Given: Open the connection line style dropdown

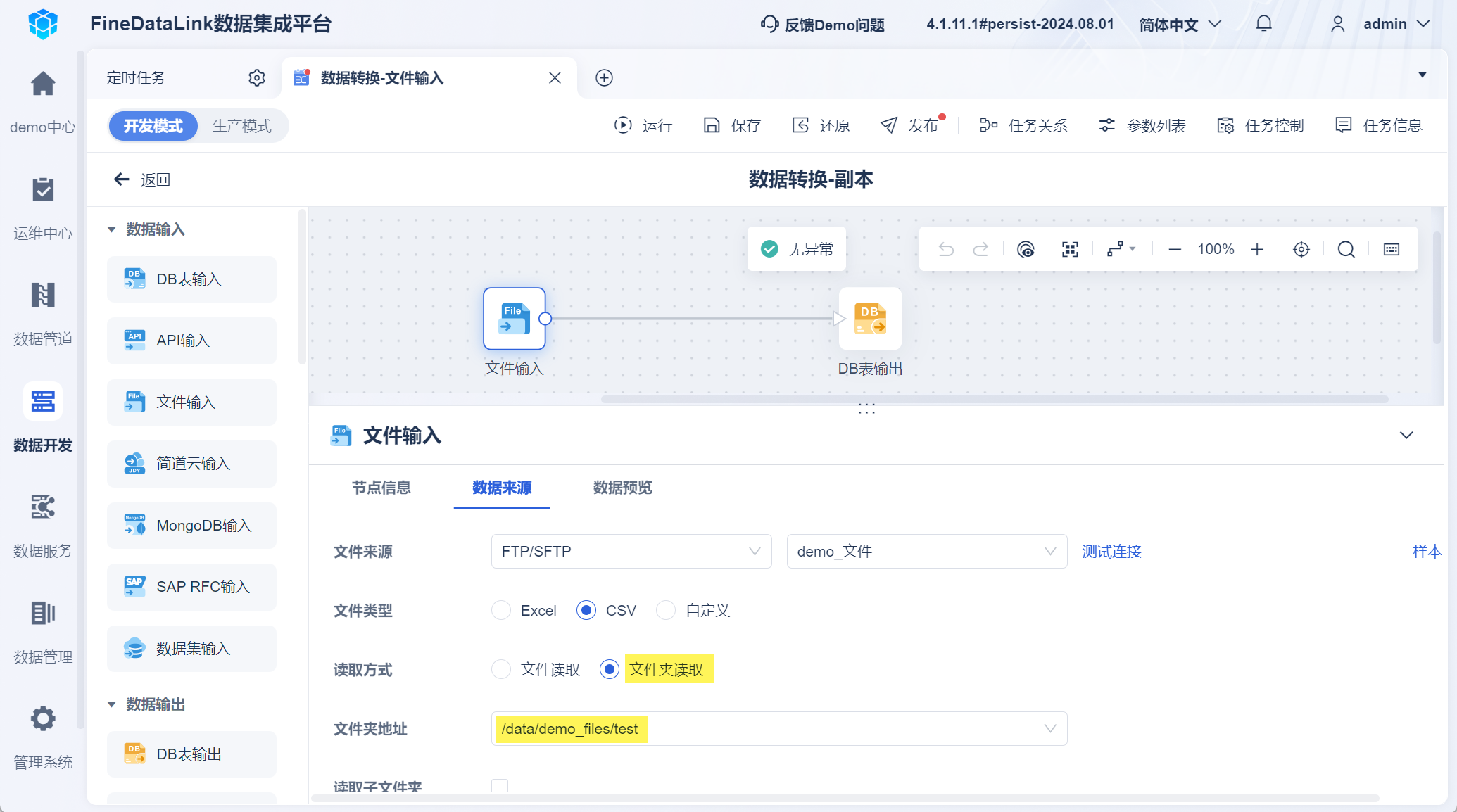Looking at the screenshot, I should pos(1121,249).
